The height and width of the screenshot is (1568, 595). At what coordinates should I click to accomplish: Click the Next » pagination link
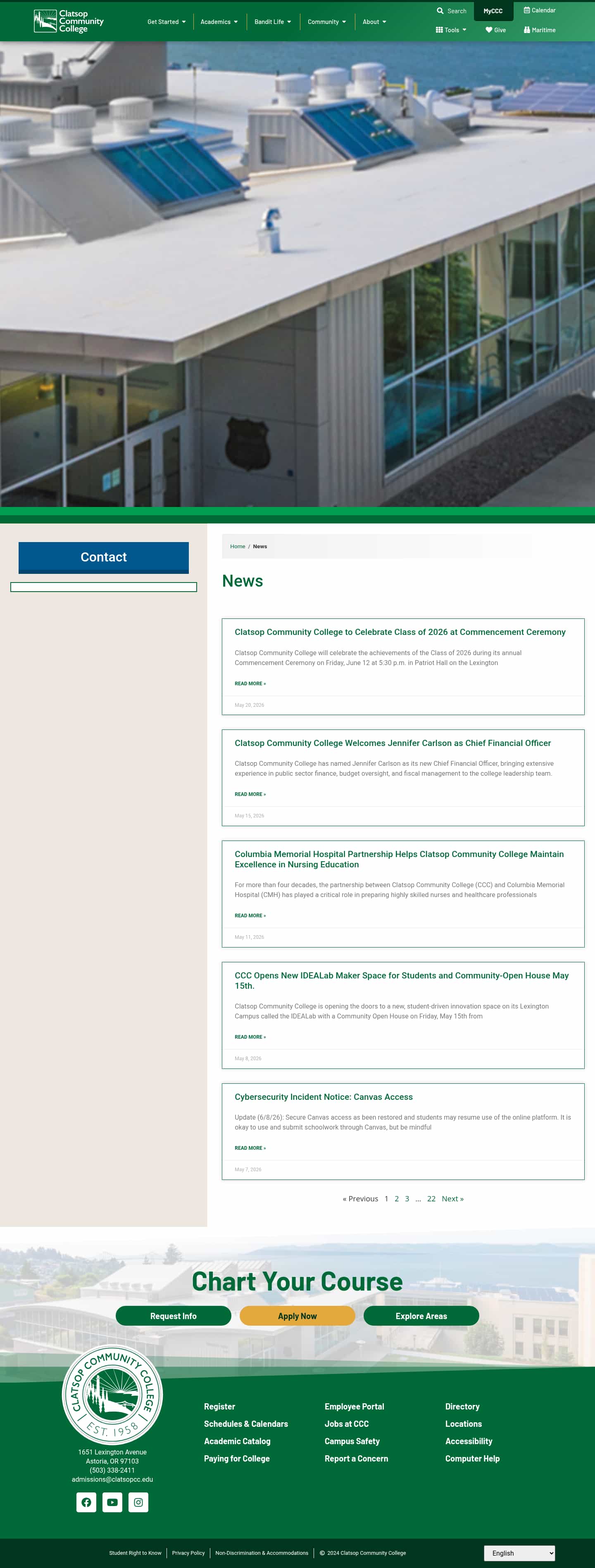tap(452, 1199)
